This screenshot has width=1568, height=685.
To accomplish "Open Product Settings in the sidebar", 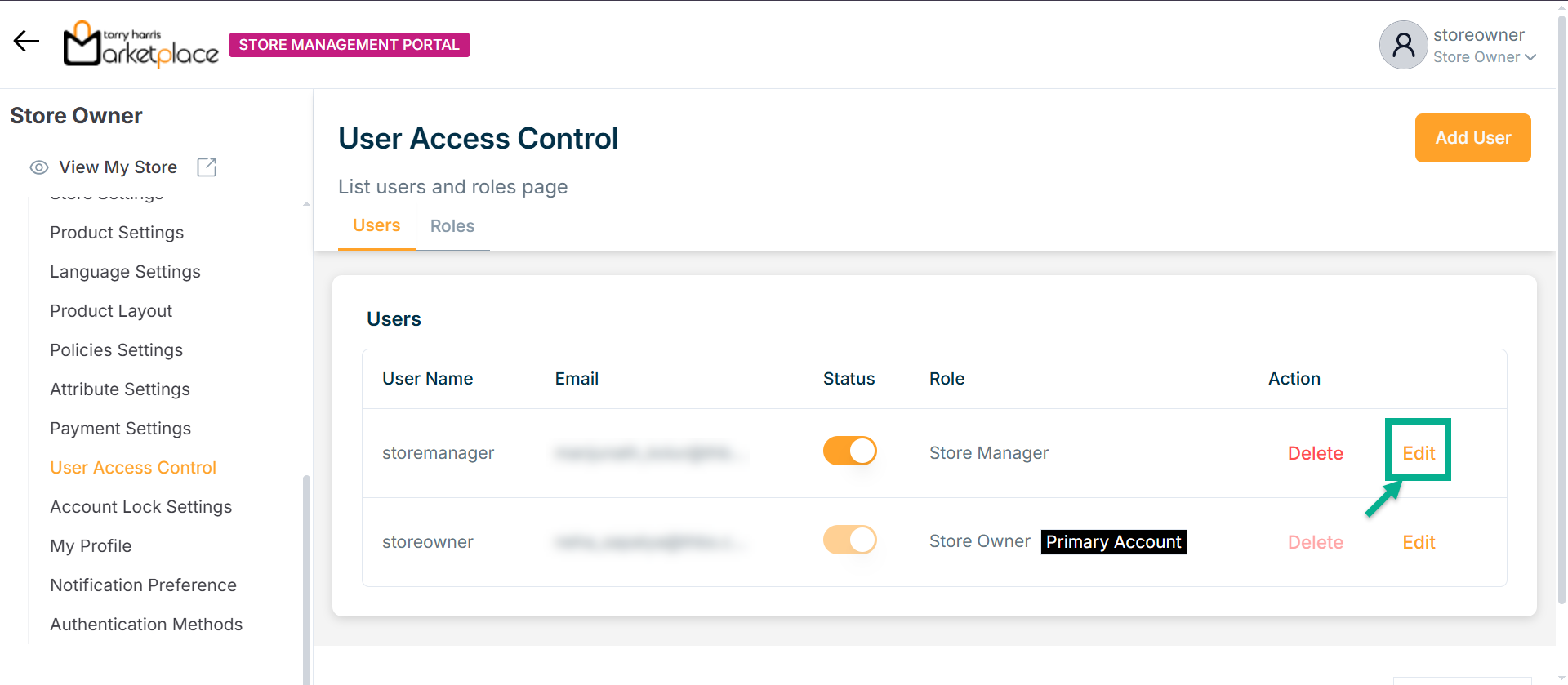I will (x=117, y=233).
